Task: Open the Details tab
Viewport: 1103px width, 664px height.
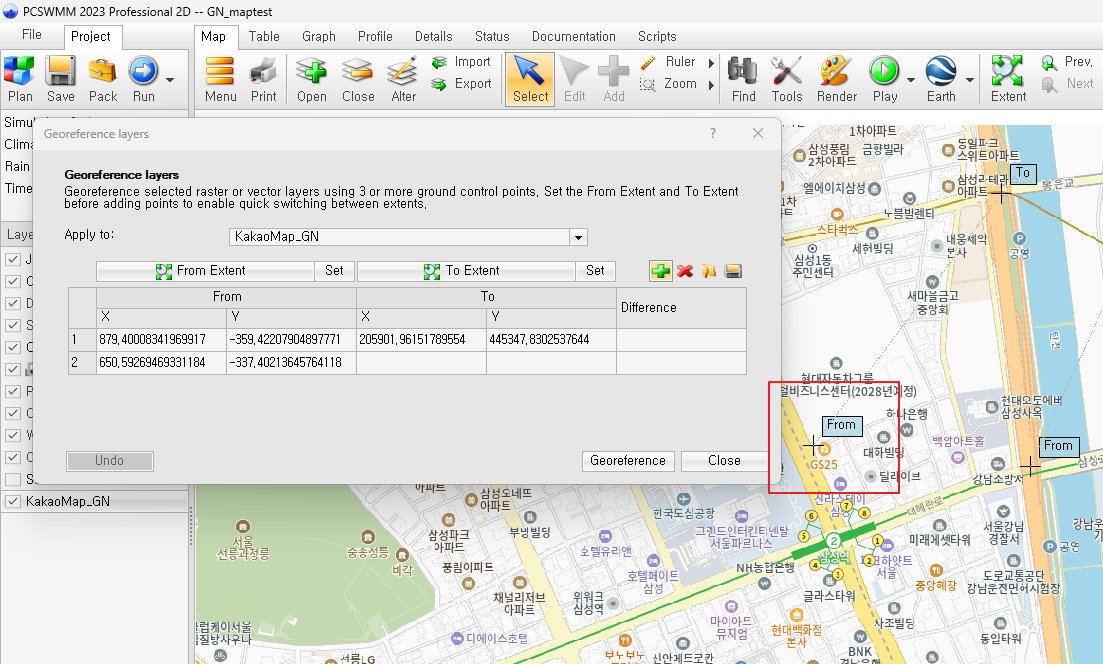Action: pos(433,37)
